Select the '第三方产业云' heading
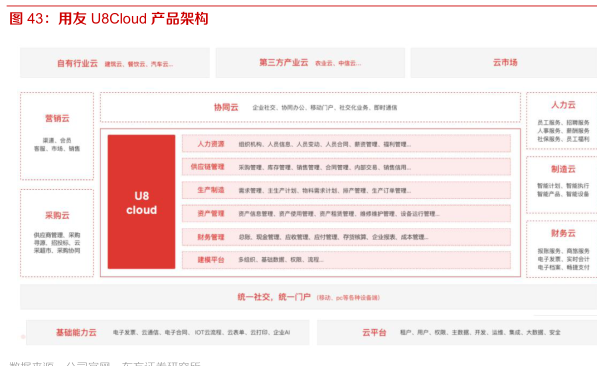This screenshot has height=366, width=597. 284,62
